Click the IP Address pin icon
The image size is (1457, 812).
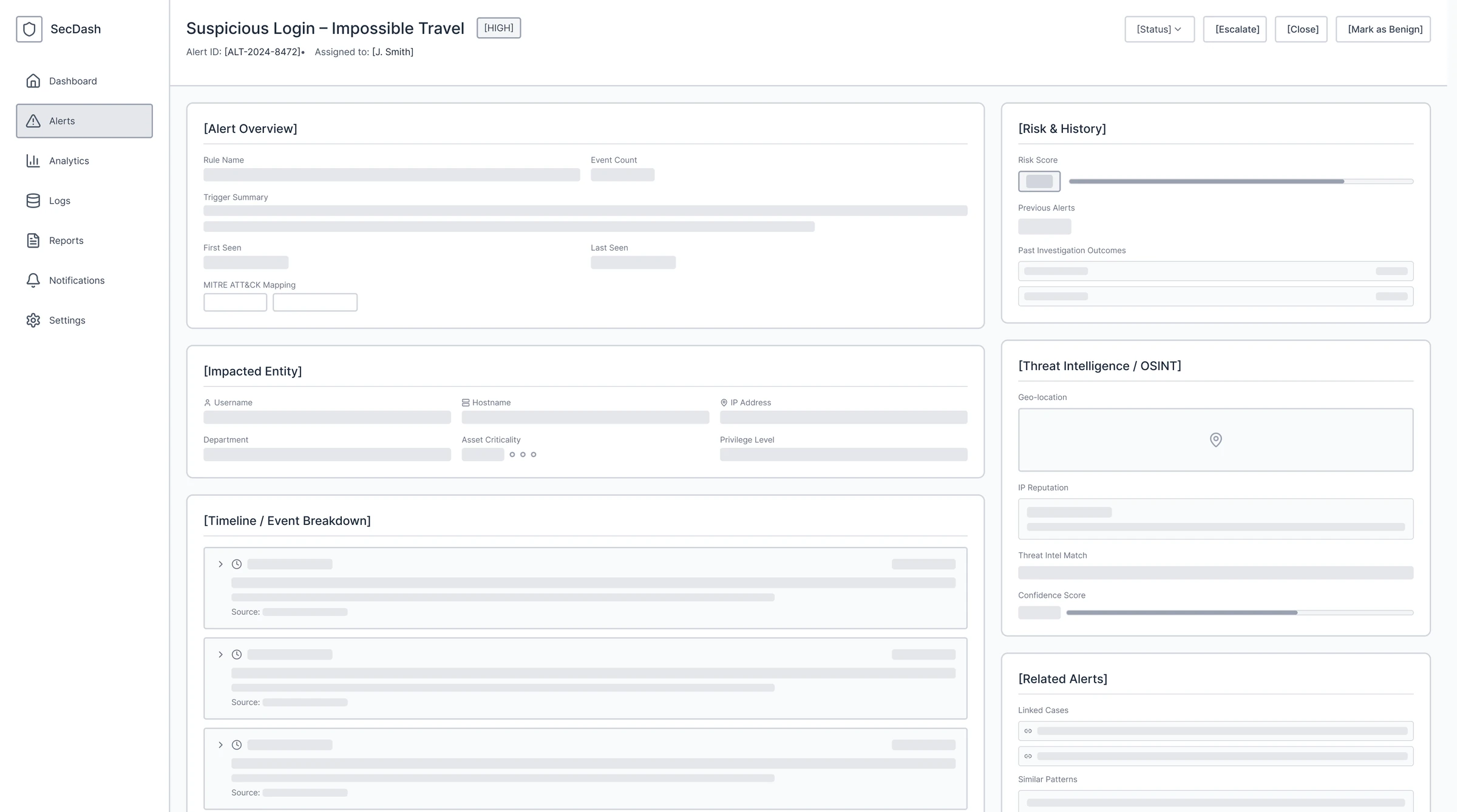724,402
